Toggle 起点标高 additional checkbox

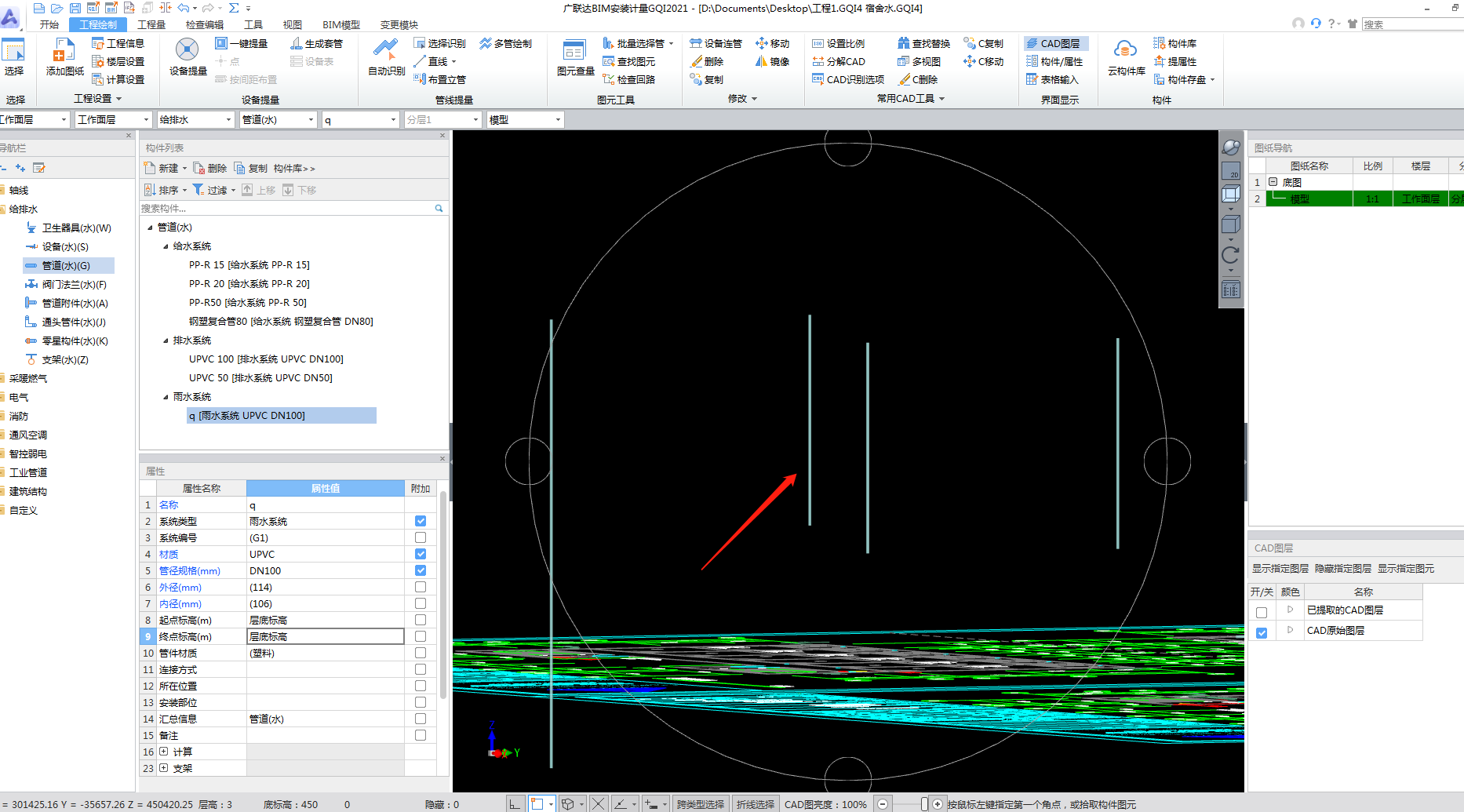click(x=421, y=620)
